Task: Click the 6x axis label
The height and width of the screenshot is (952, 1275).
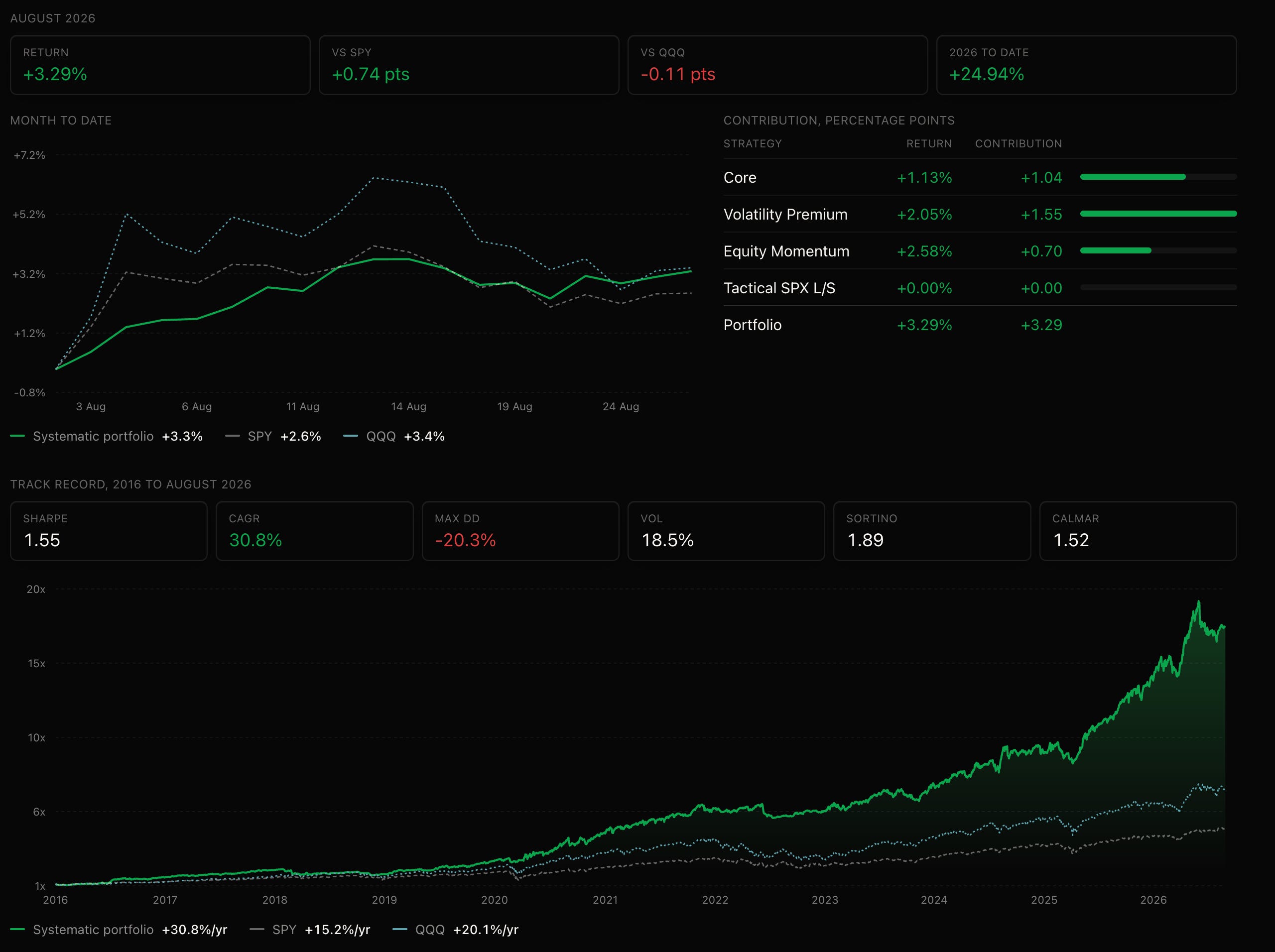Action: (x=39, y=812)
